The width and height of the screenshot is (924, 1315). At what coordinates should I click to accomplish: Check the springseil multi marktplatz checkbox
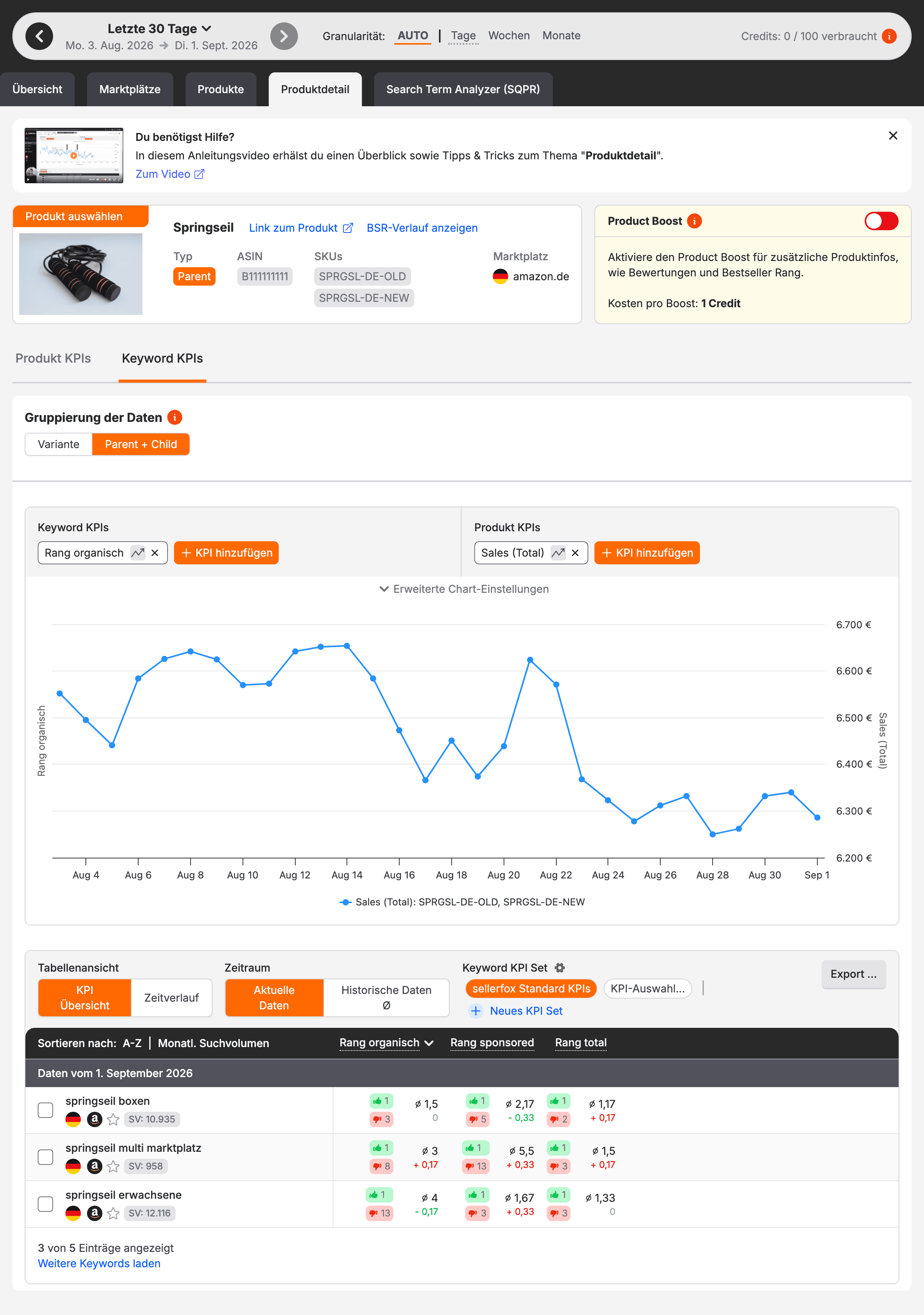[x=45, y=1157]
